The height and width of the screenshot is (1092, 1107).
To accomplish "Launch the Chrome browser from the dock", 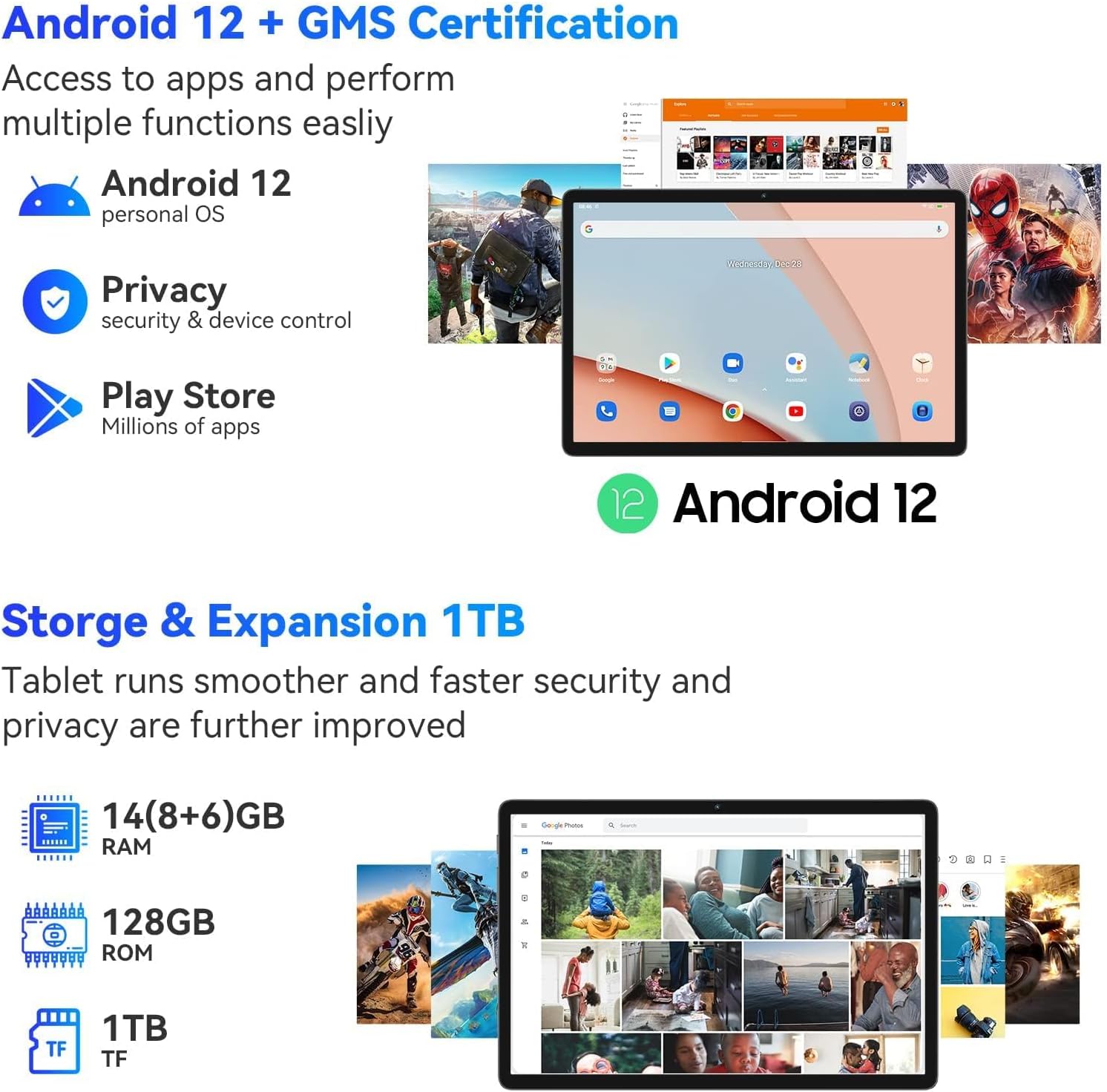I will tap(732, 411).
